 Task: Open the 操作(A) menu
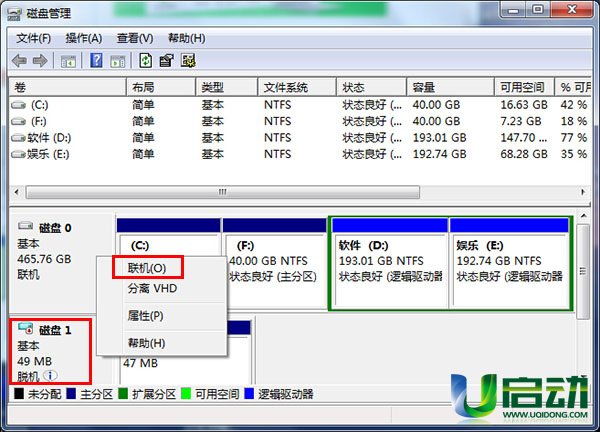(83, 39)
